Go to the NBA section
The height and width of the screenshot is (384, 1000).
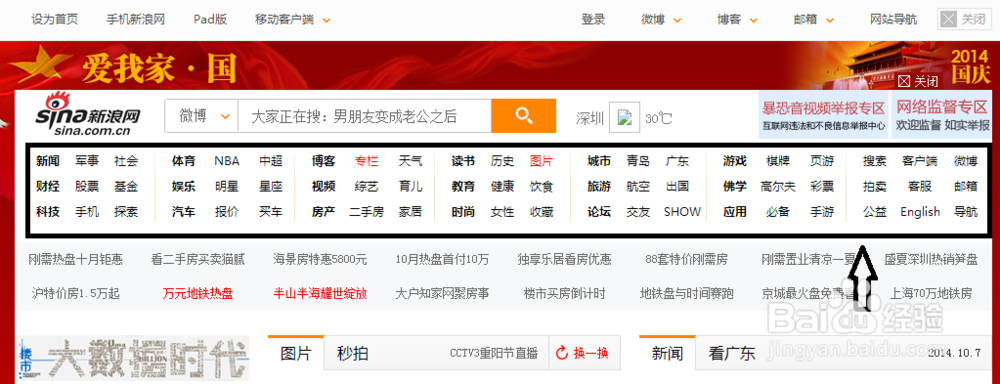[227, 161]
